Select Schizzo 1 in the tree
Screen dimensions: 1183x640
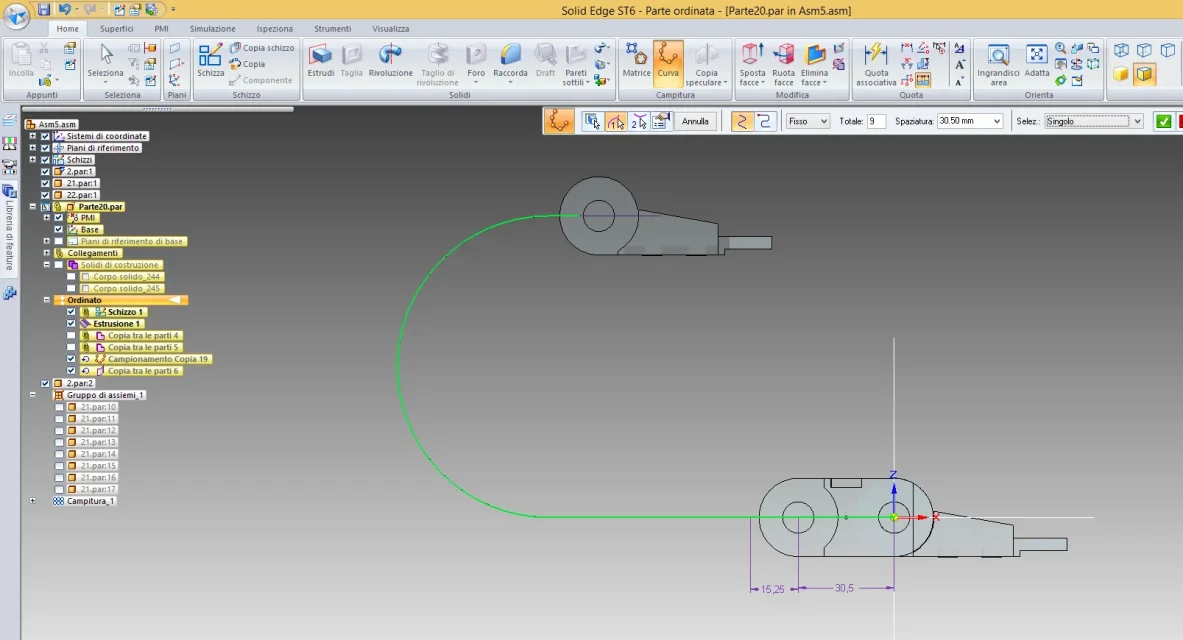point(125,312)
